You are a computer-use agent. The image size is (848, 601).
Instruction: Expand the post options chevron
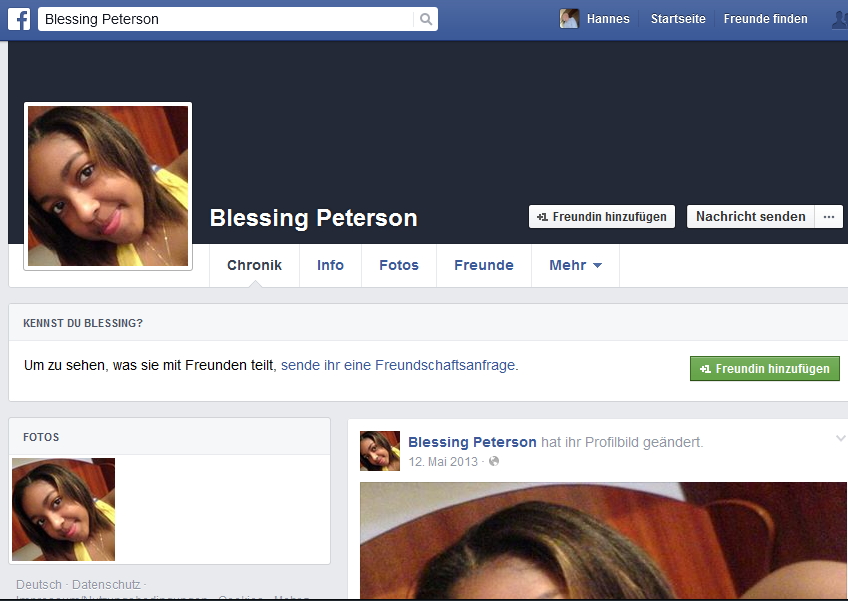pos(840,438)
